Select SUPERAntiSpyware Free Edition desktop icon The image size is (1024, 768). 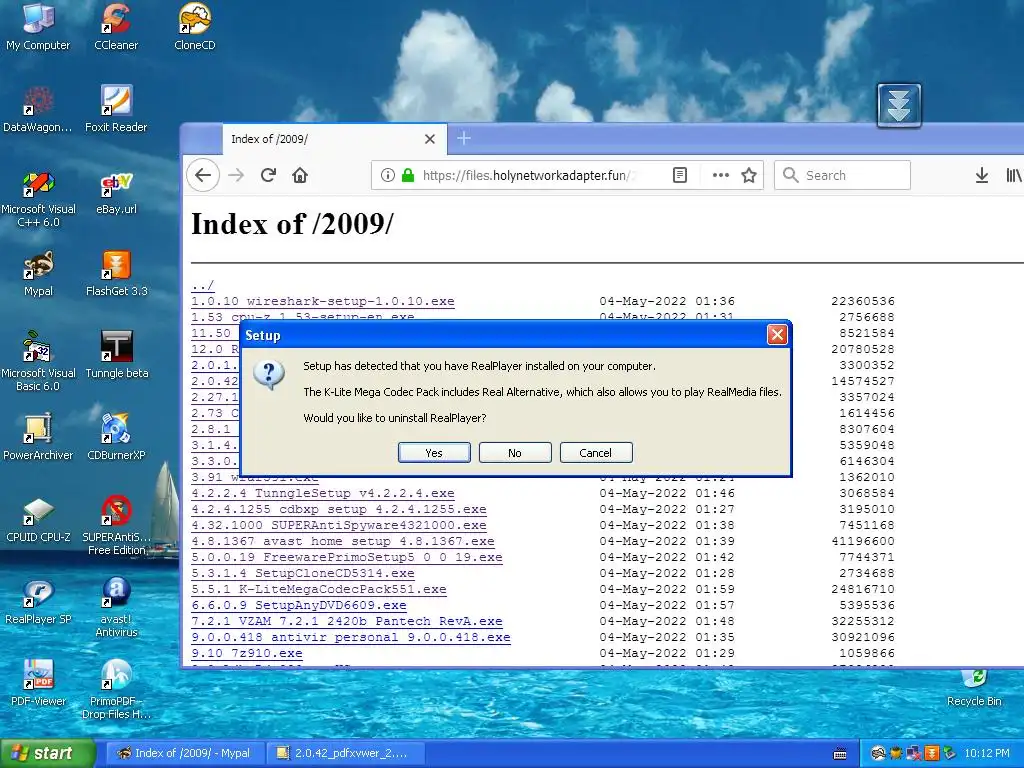(116, 526)
